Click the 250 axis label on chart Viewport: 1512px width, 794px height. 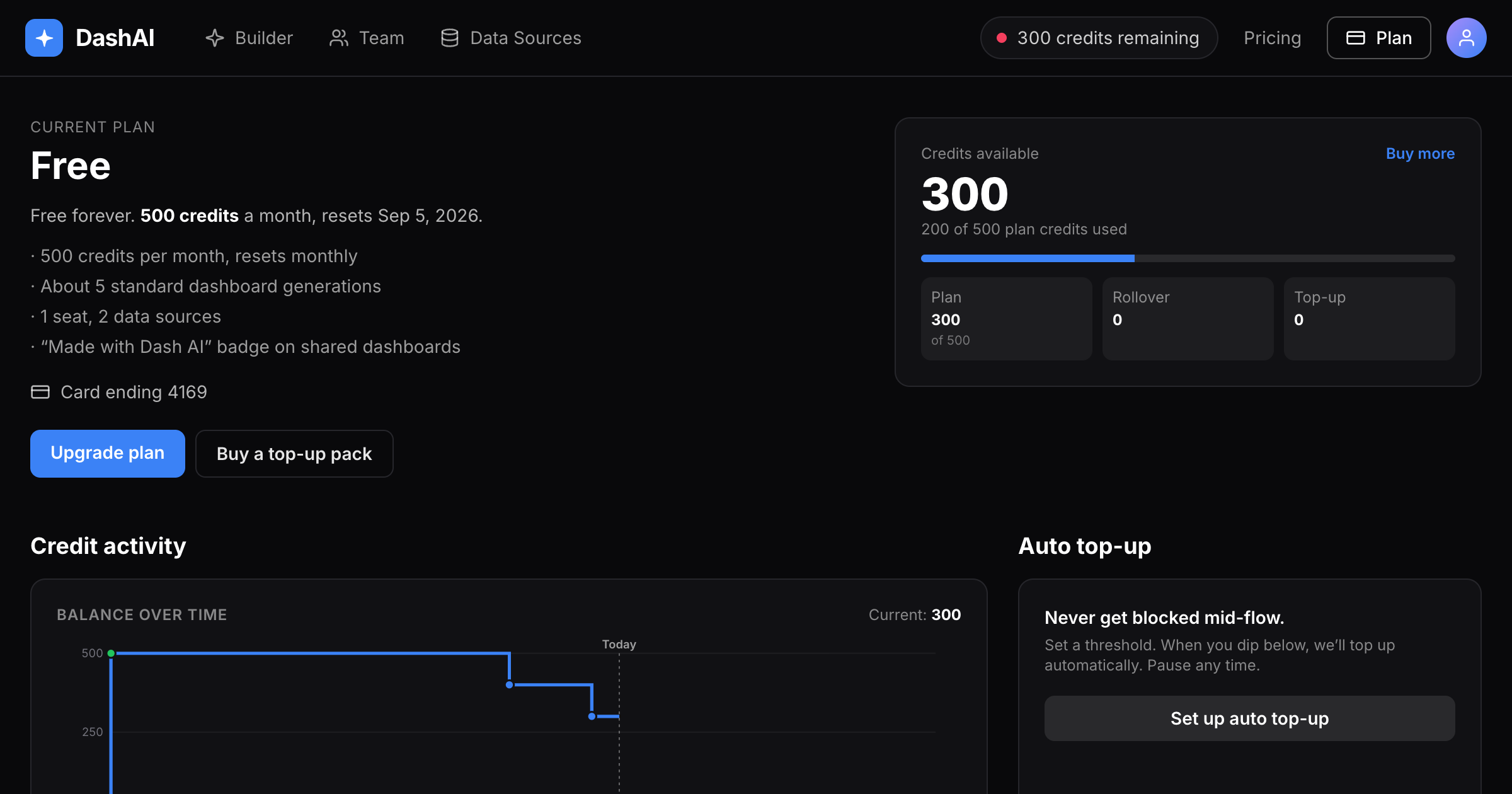(x=92, y=732)
